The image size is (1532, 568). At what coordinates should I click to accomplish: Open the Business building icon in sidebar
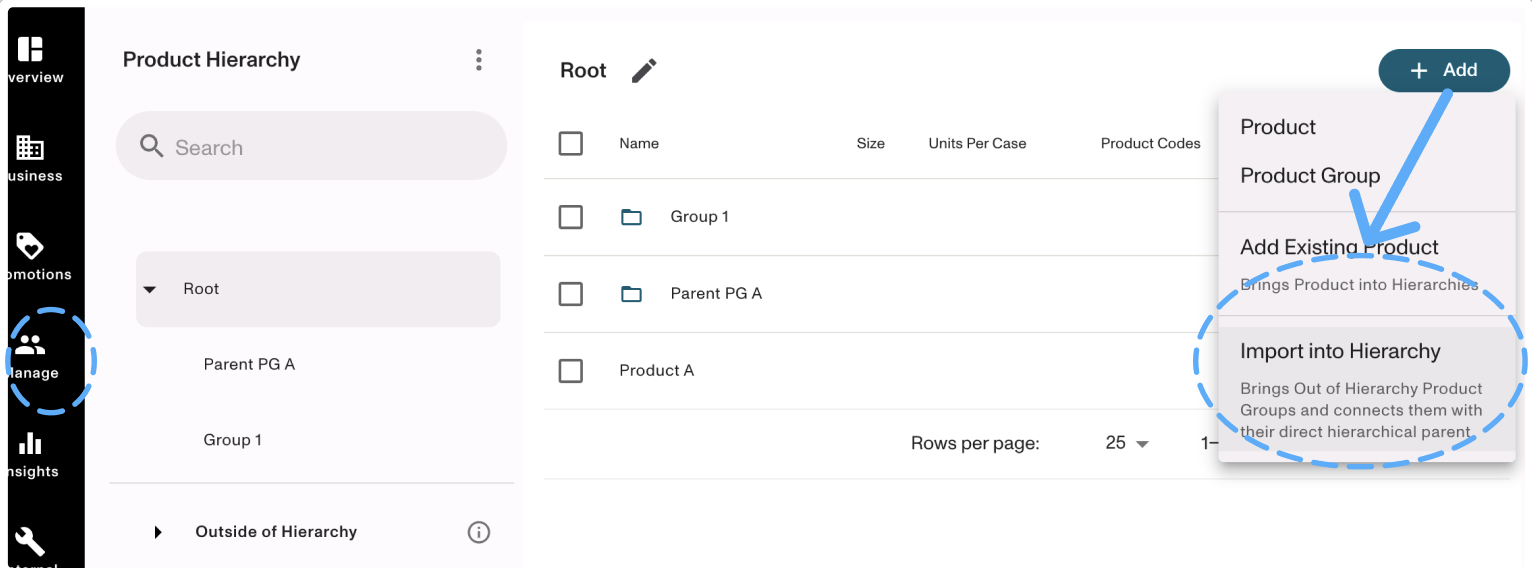30,148
